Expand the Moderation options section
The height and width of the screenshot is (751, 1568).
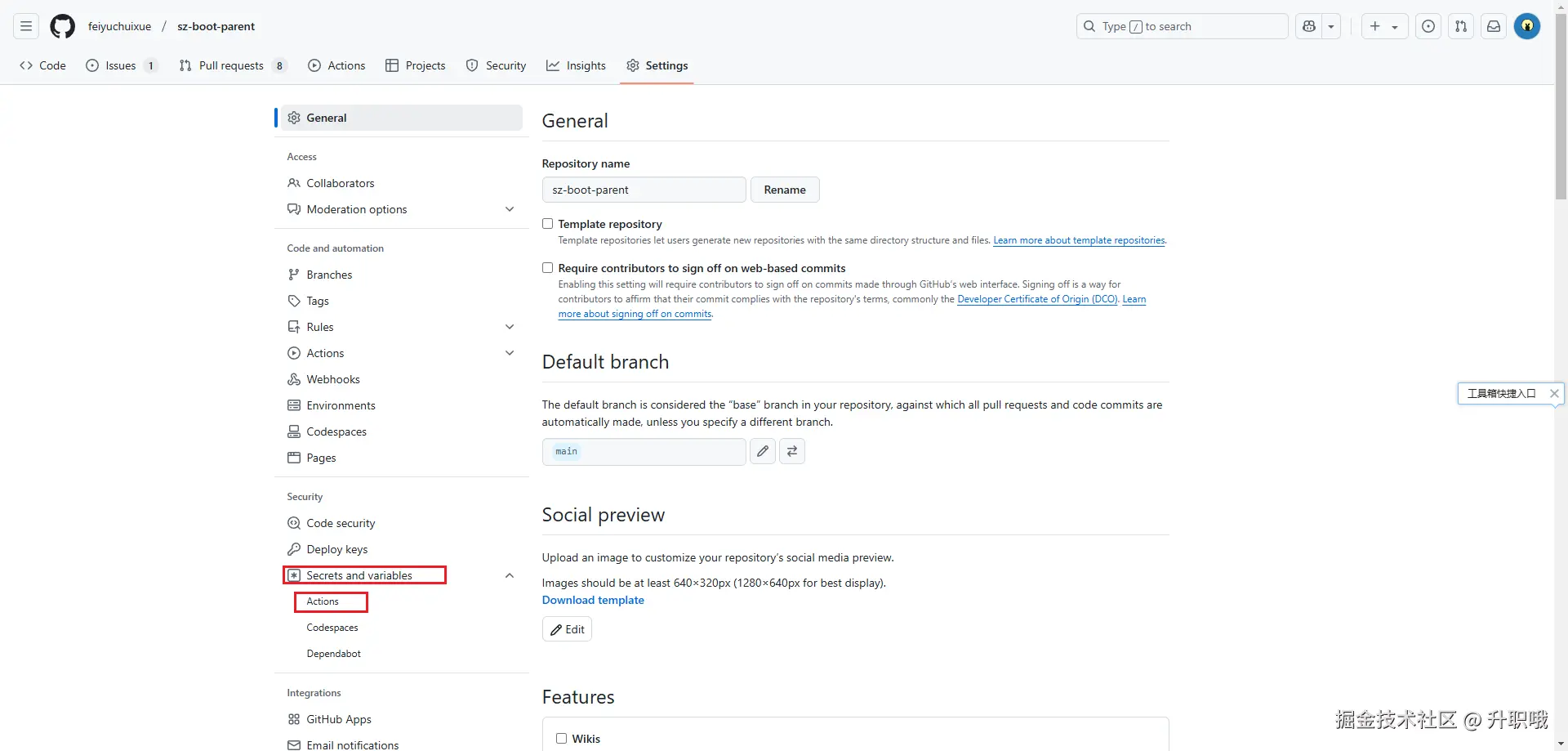pyautogui.click(x=510, y=209)
